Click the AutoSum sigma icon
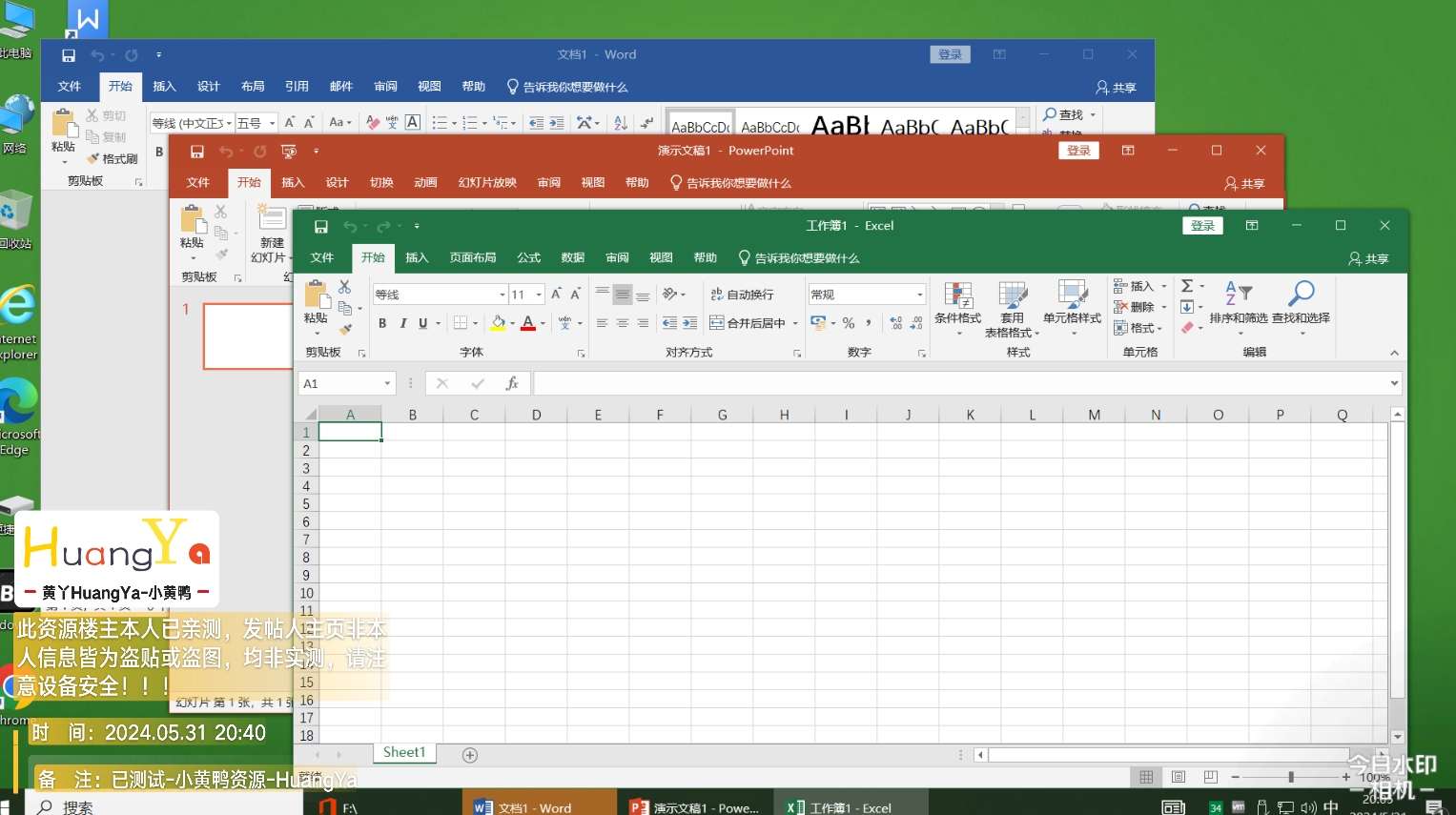1456x815 pixels. click(1187, 286)
